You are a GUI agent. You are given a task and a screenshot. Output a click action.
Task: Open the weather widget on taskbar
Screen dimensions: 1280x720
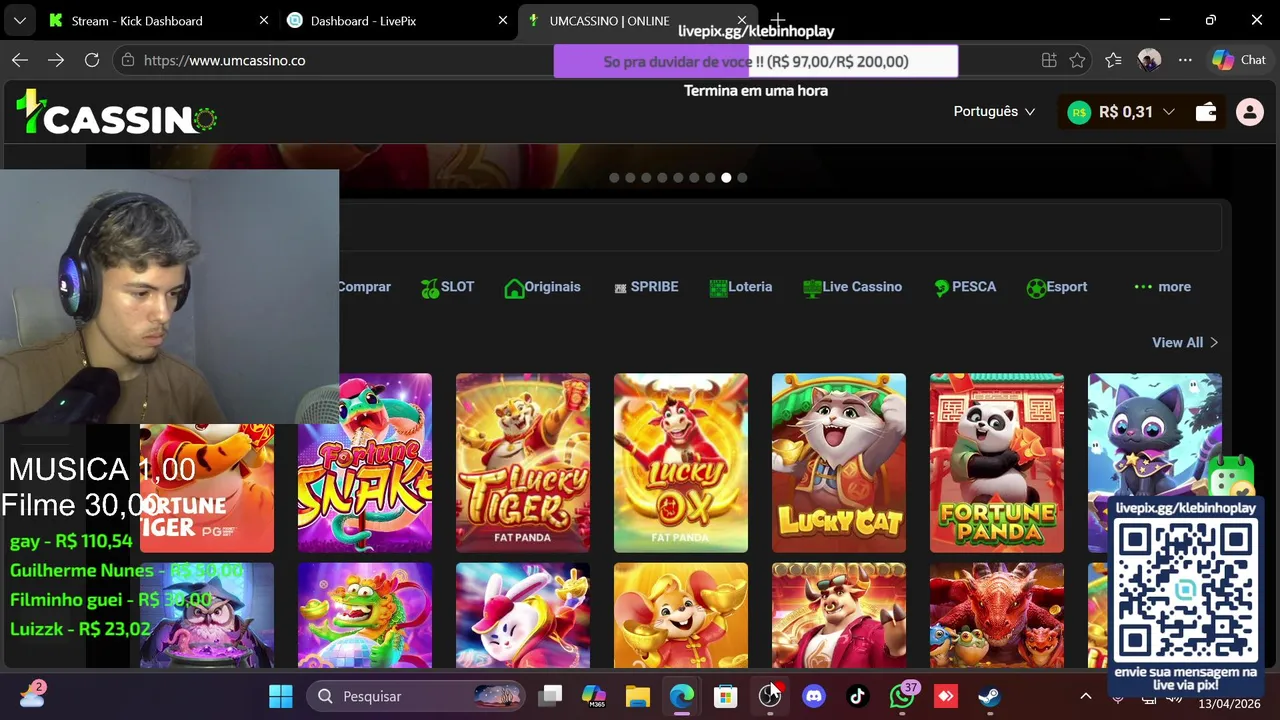pyautogui.click(x=32, y=695)
